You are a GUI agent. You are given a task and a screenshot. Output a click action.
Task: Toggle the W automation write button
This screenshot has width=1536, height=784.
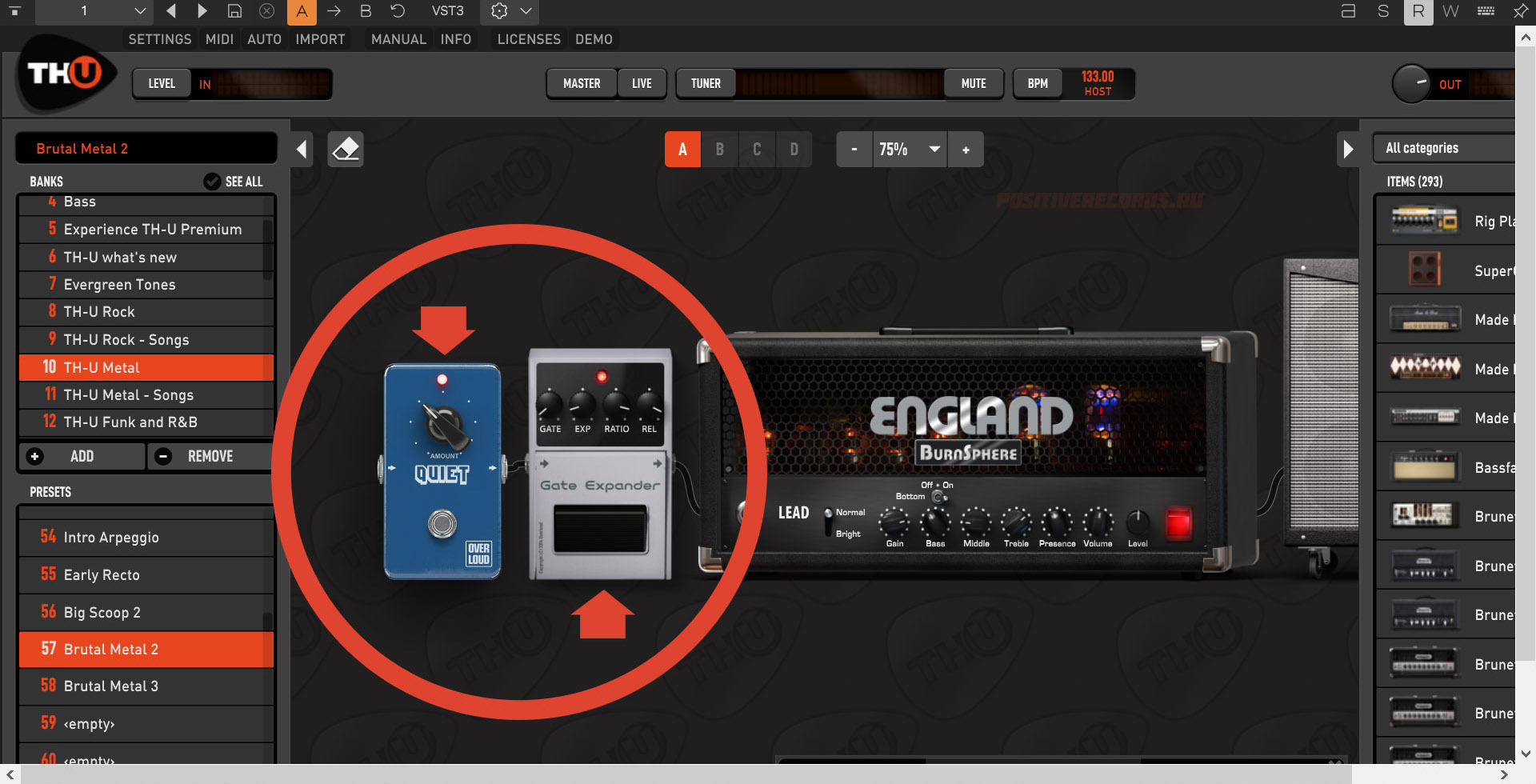point(1450,11)
